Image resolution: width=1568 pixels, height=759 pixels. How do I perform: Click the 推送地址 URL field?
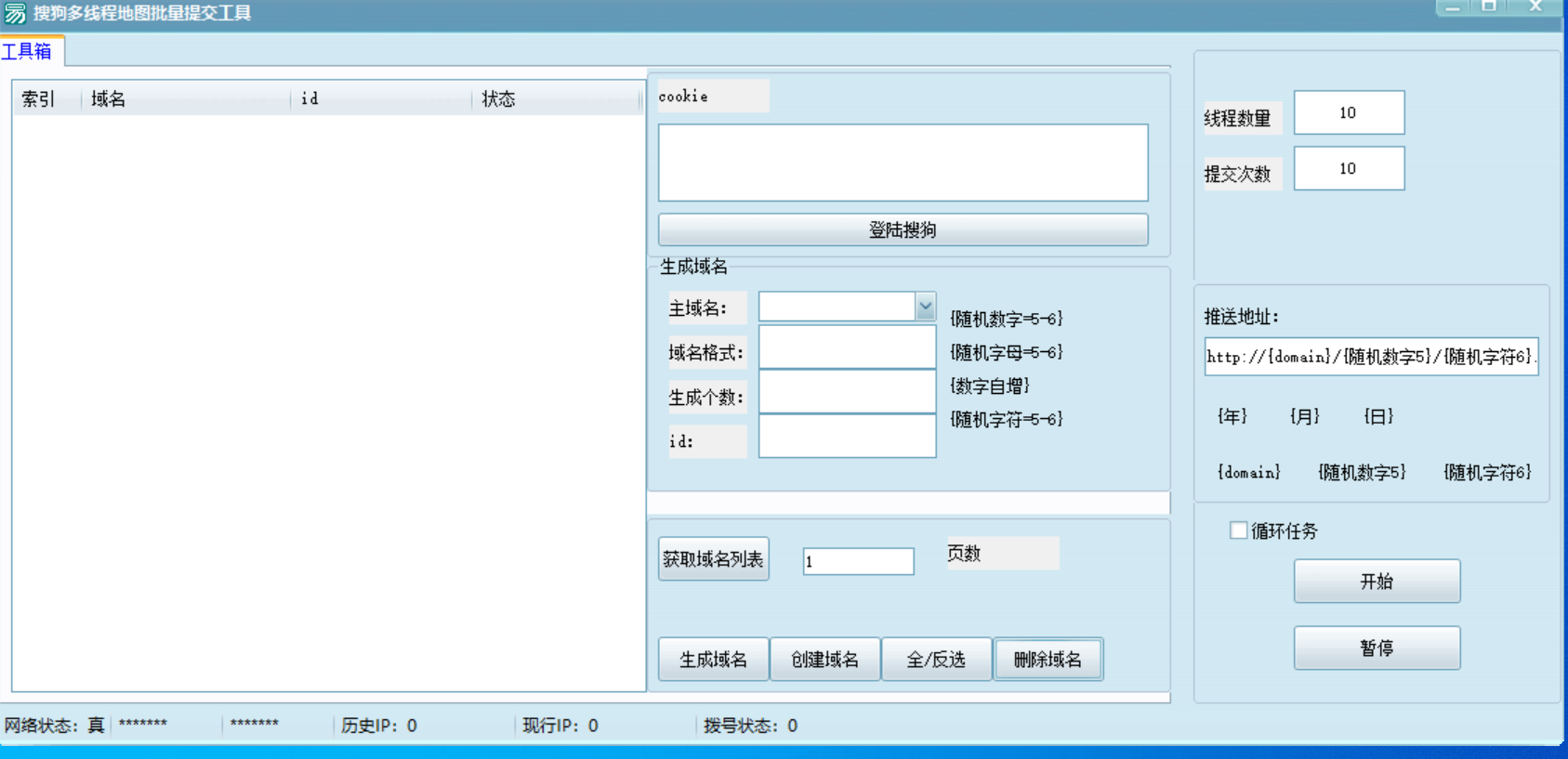click(x=1371, y=357)
